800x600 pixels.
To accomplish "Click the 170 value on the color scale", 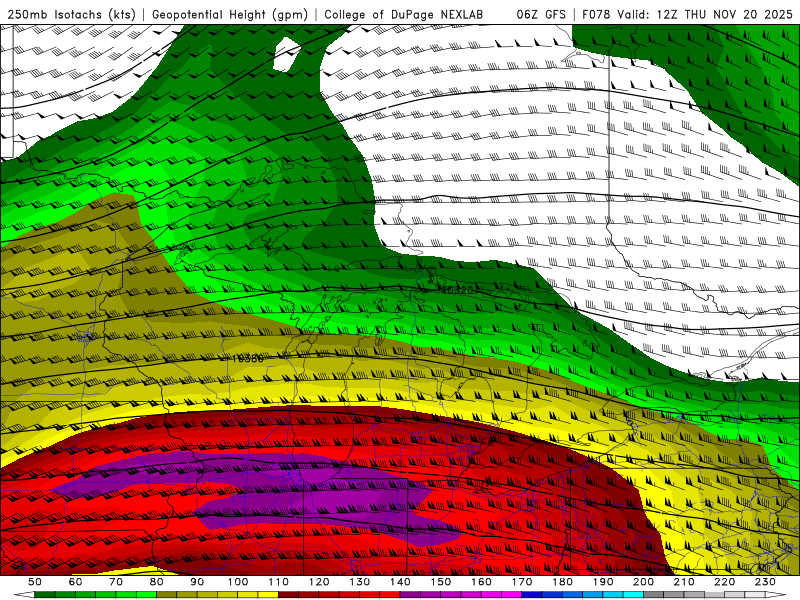I will (522, 582).
